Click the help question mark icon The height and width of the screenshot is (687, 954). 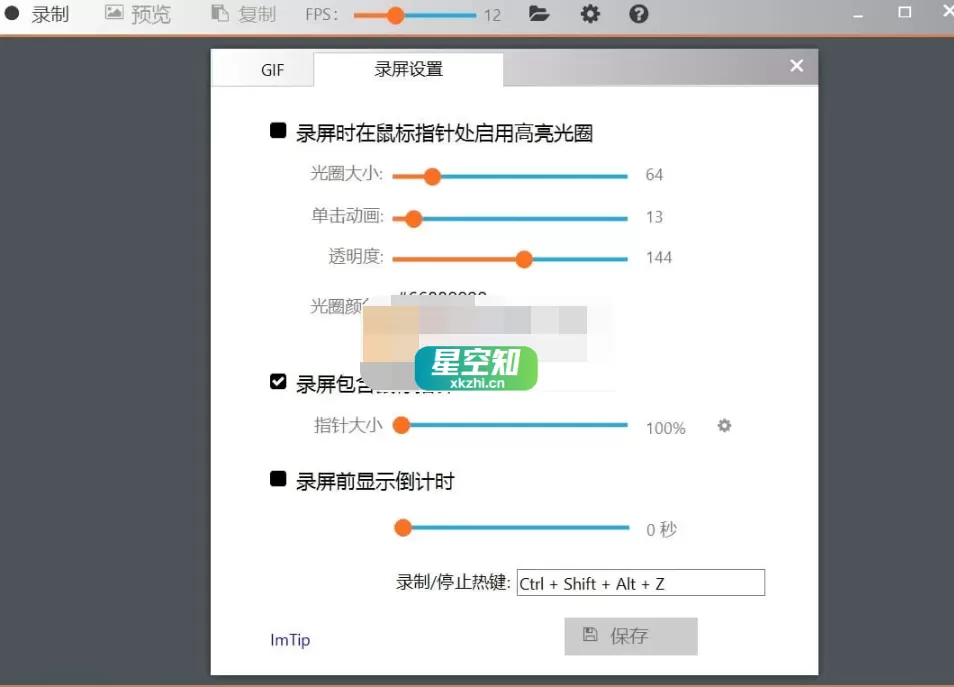638,14
